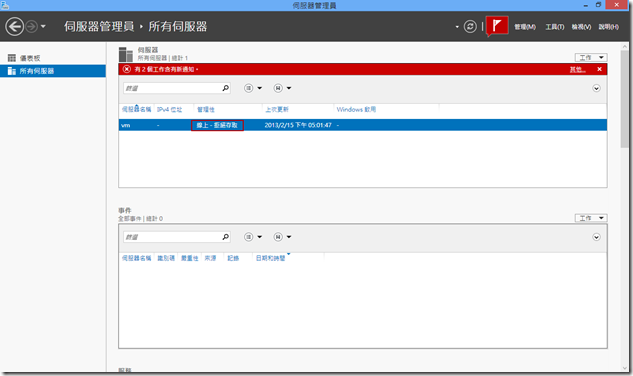633x376 pixels.
Task: Click the 所有伺服器 sidebar icon
Action: click(12, 71)
